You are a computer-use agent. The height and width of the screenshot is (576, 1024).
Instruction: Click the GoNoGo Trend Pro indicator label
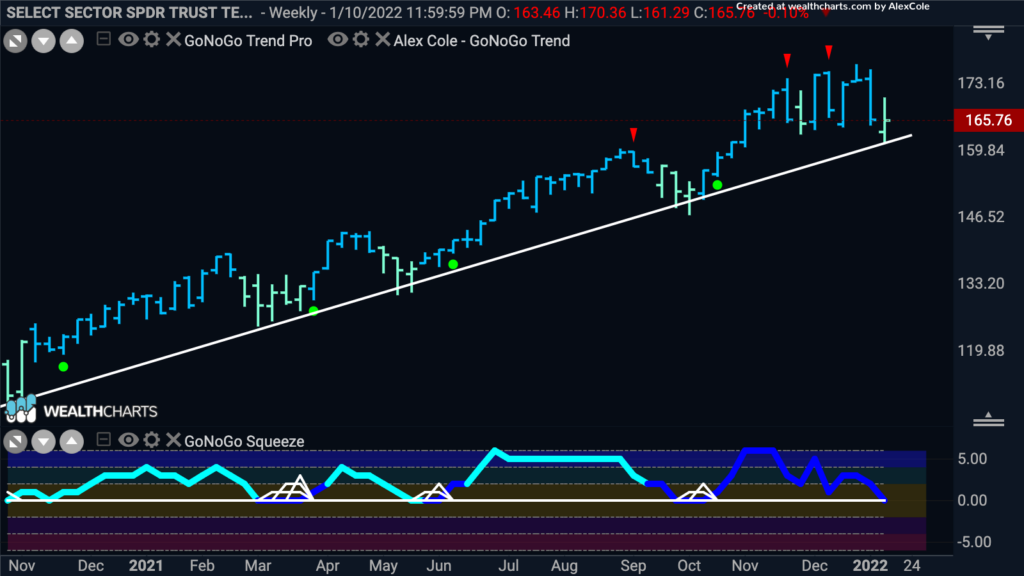coord(248,41)
